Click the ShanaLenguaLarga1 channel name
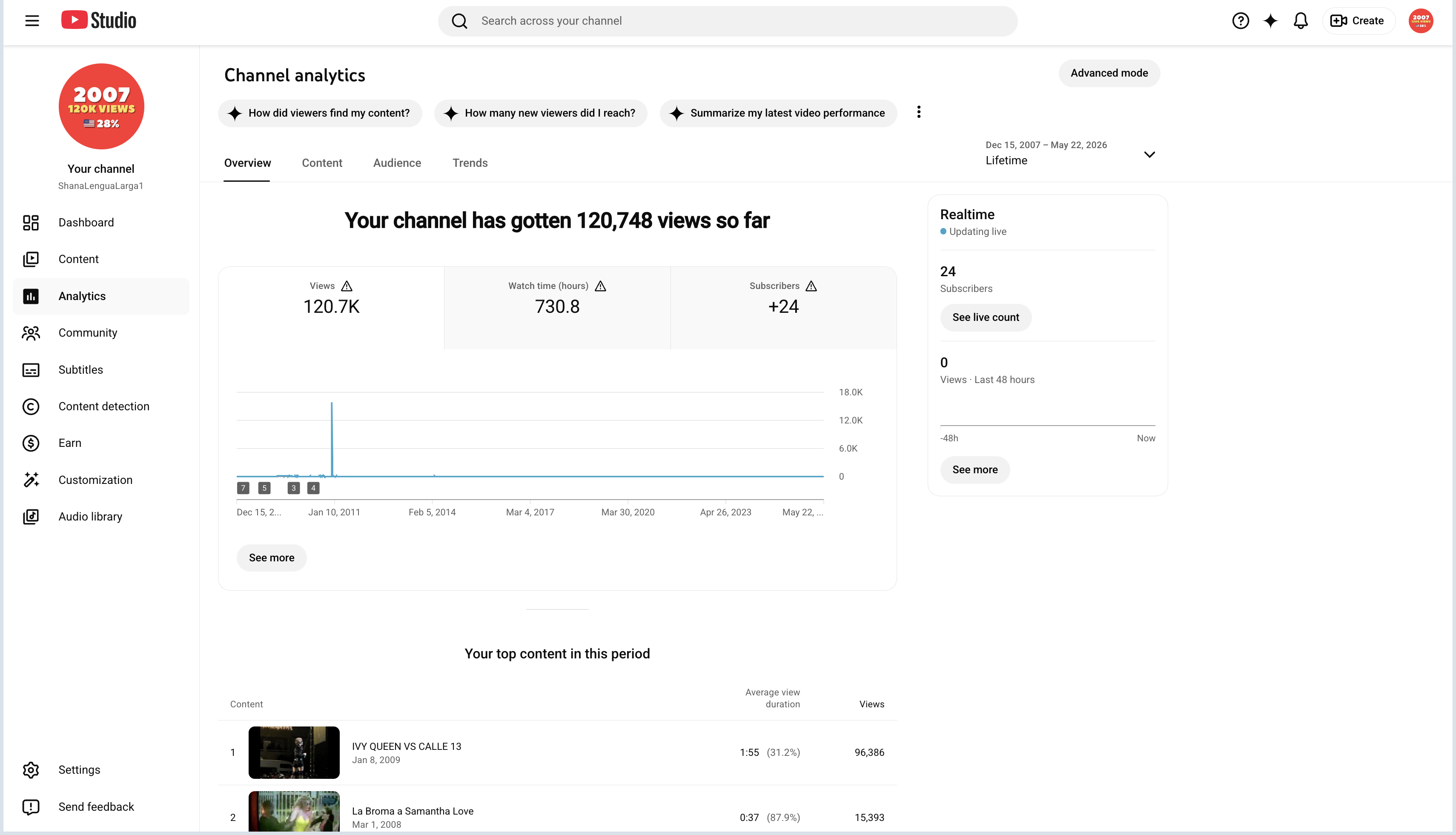The width and height of the screenshot is (1456, 835). pyautogui.click(x=101, y=186)
